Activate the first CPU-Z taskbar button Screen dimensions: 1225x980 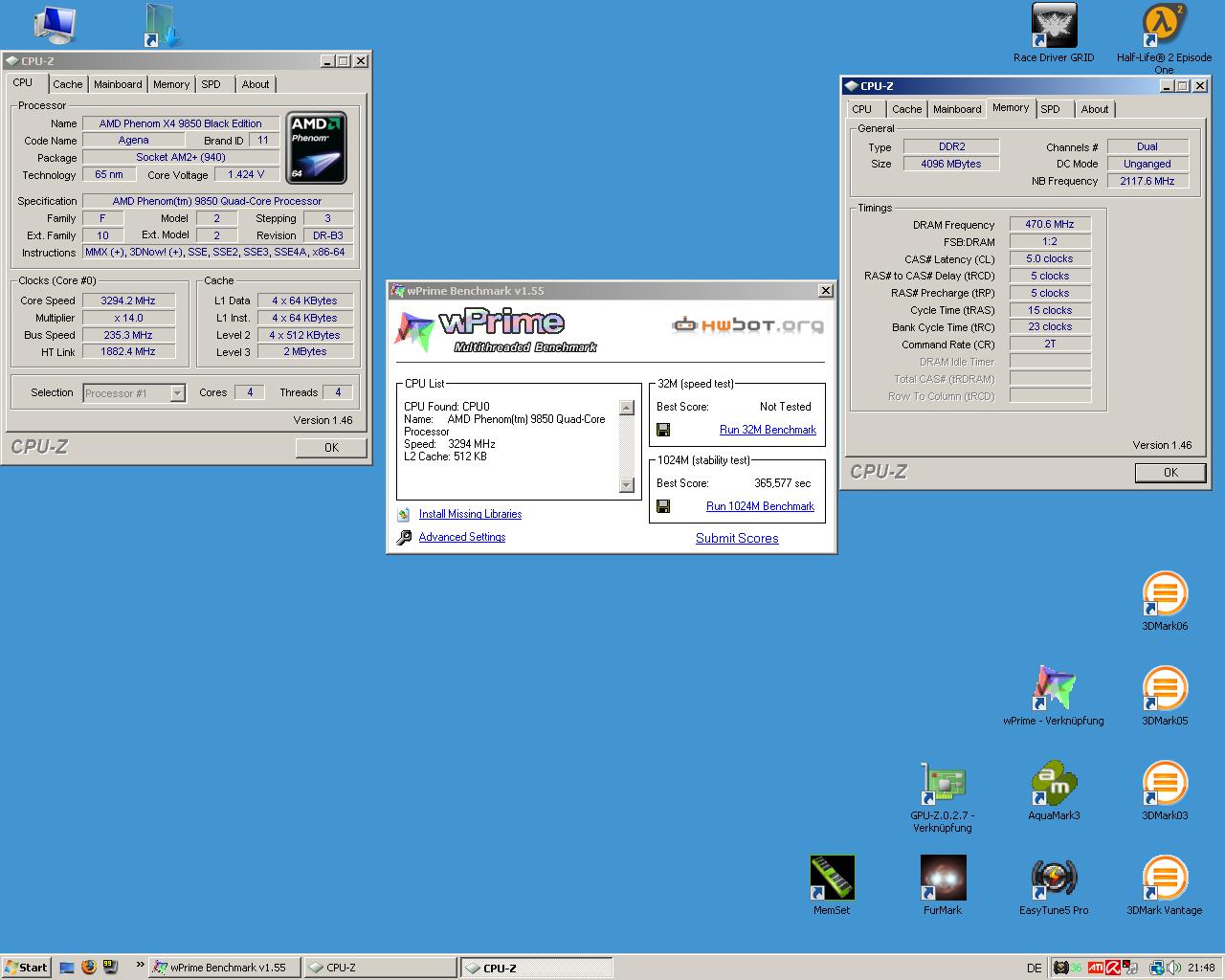click(x=380, y=968)
